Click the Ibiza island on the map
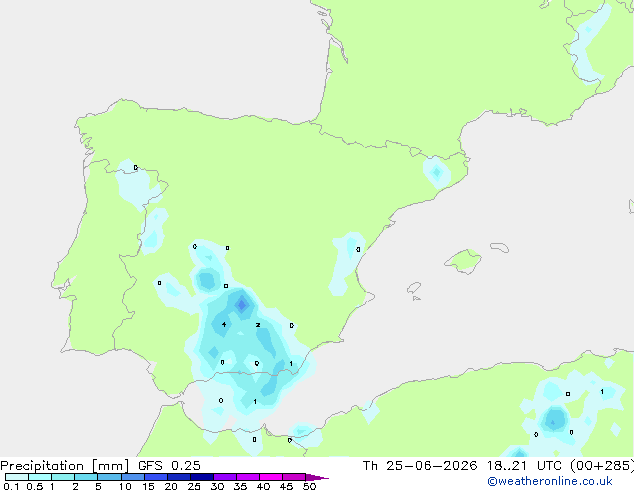 [x=414, y=288]
